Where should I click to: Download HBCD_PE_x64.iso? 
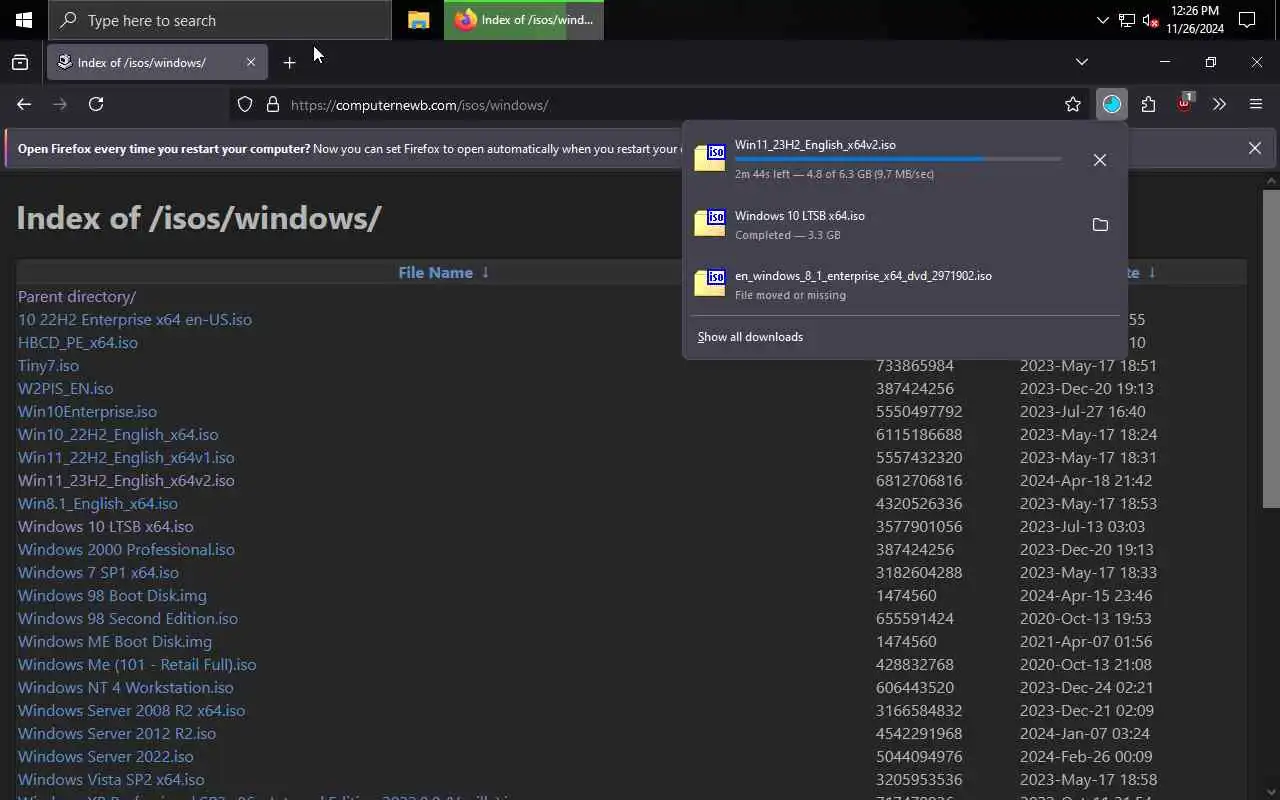tap(78, 342)
